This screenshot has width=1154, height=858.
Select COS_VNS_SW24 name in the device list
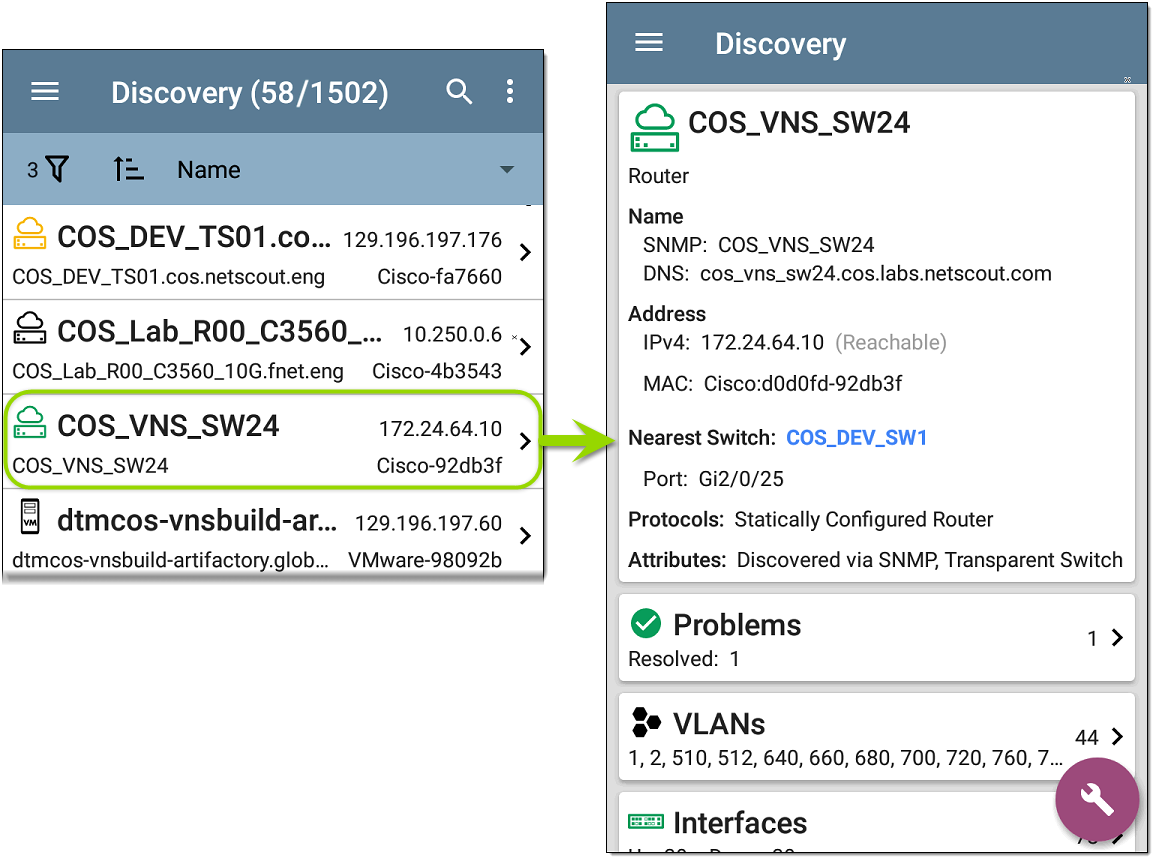pos(169,426)
